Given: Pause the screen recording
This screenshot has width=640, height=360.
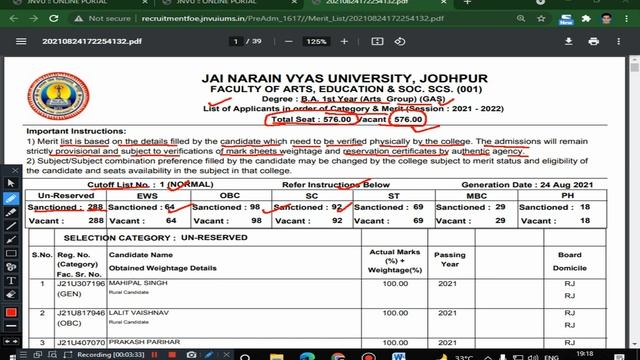Looking at the screenshot, I should tap(154, 355).
